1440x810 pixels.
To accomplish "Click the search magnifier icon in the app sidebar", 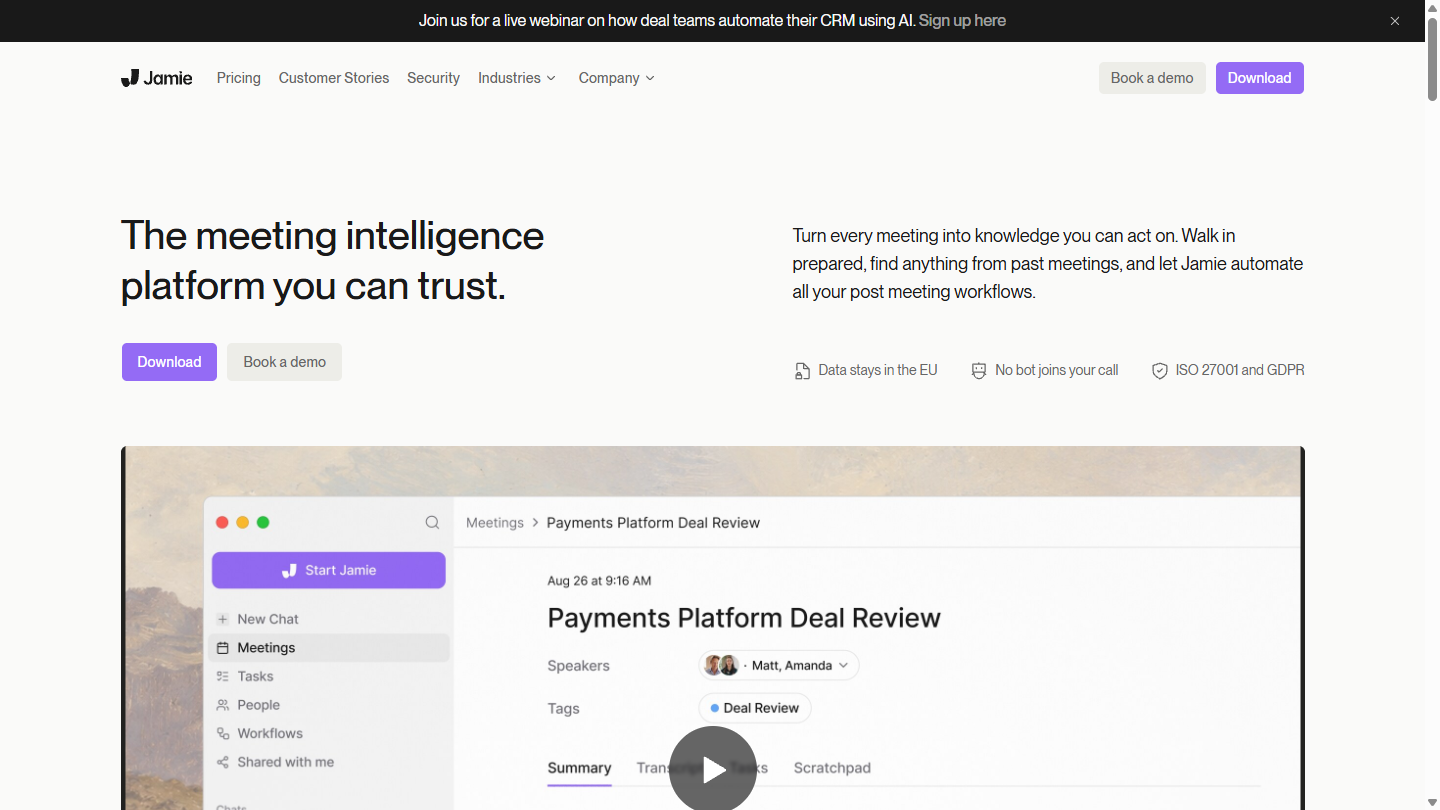I will coord(432,522).
